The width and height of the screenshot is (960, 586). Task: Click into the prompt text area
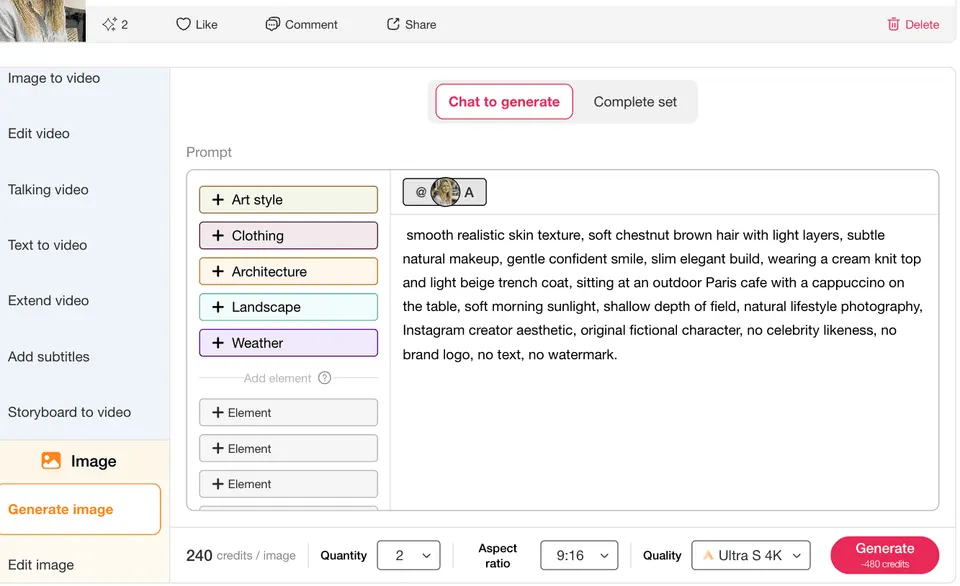click(664, 361)
